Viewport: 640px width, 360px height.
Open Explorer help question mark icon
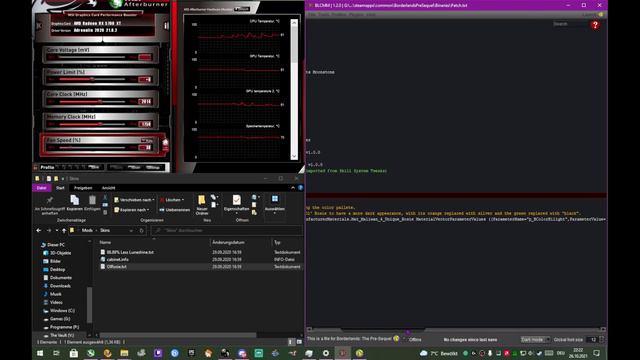click(x=300, y=188)
